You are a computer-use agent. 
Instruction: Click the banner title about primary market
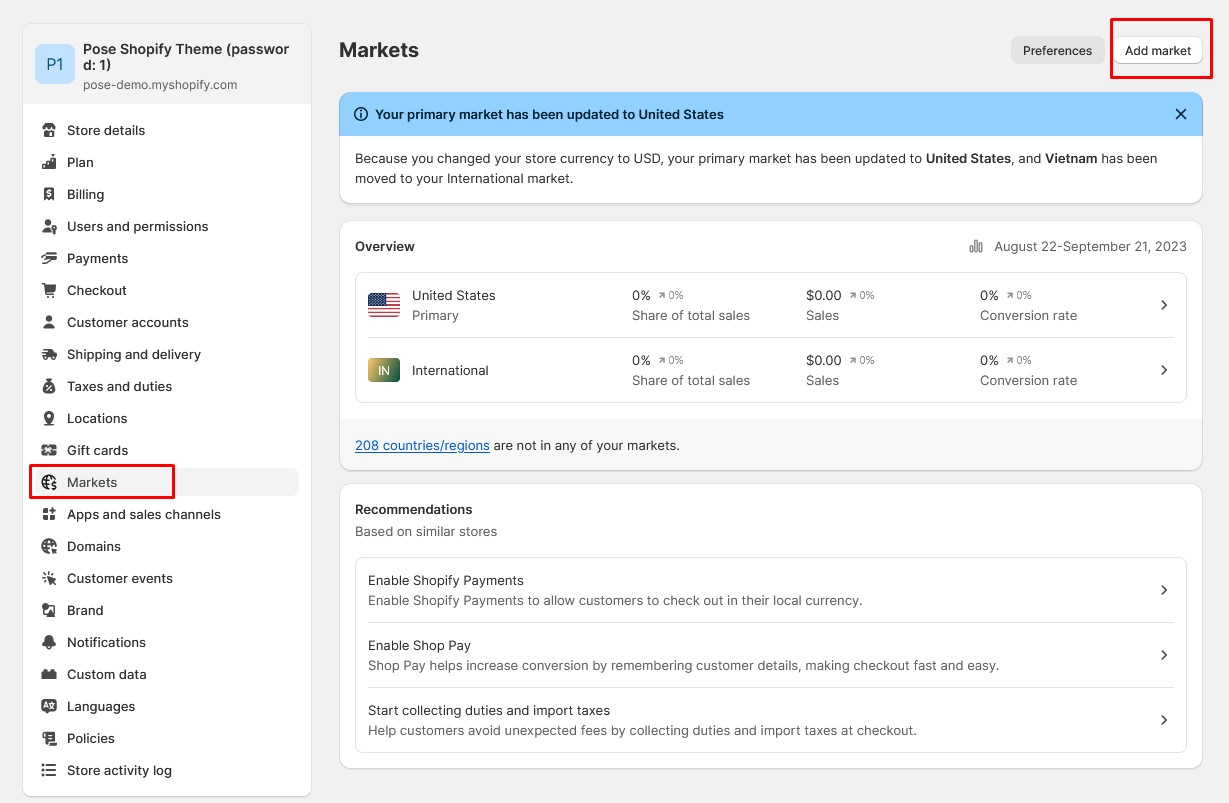coord(549,114)
